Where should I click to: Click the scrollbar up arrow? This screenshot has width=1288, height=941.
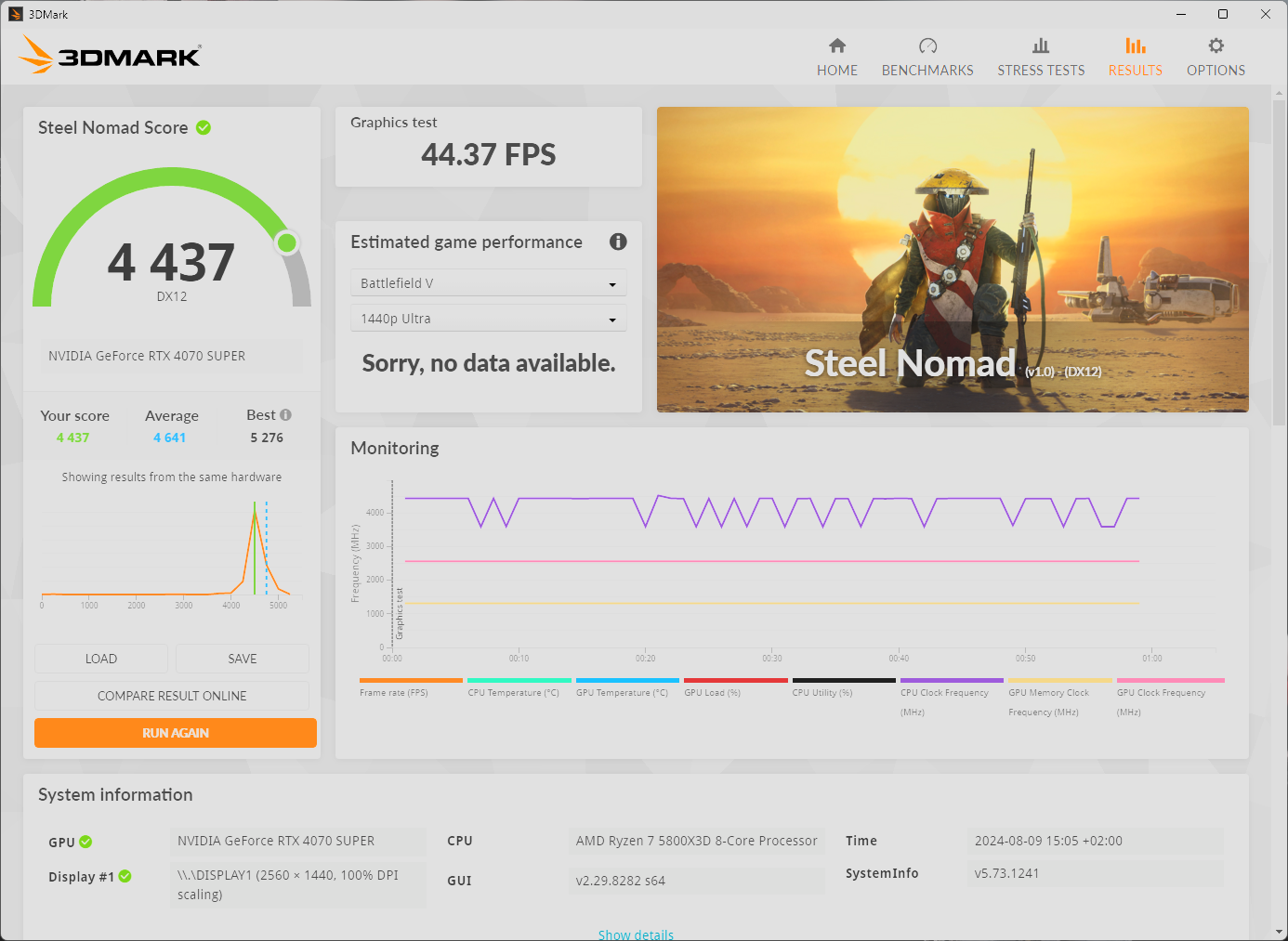click(x=1280, y=93)
